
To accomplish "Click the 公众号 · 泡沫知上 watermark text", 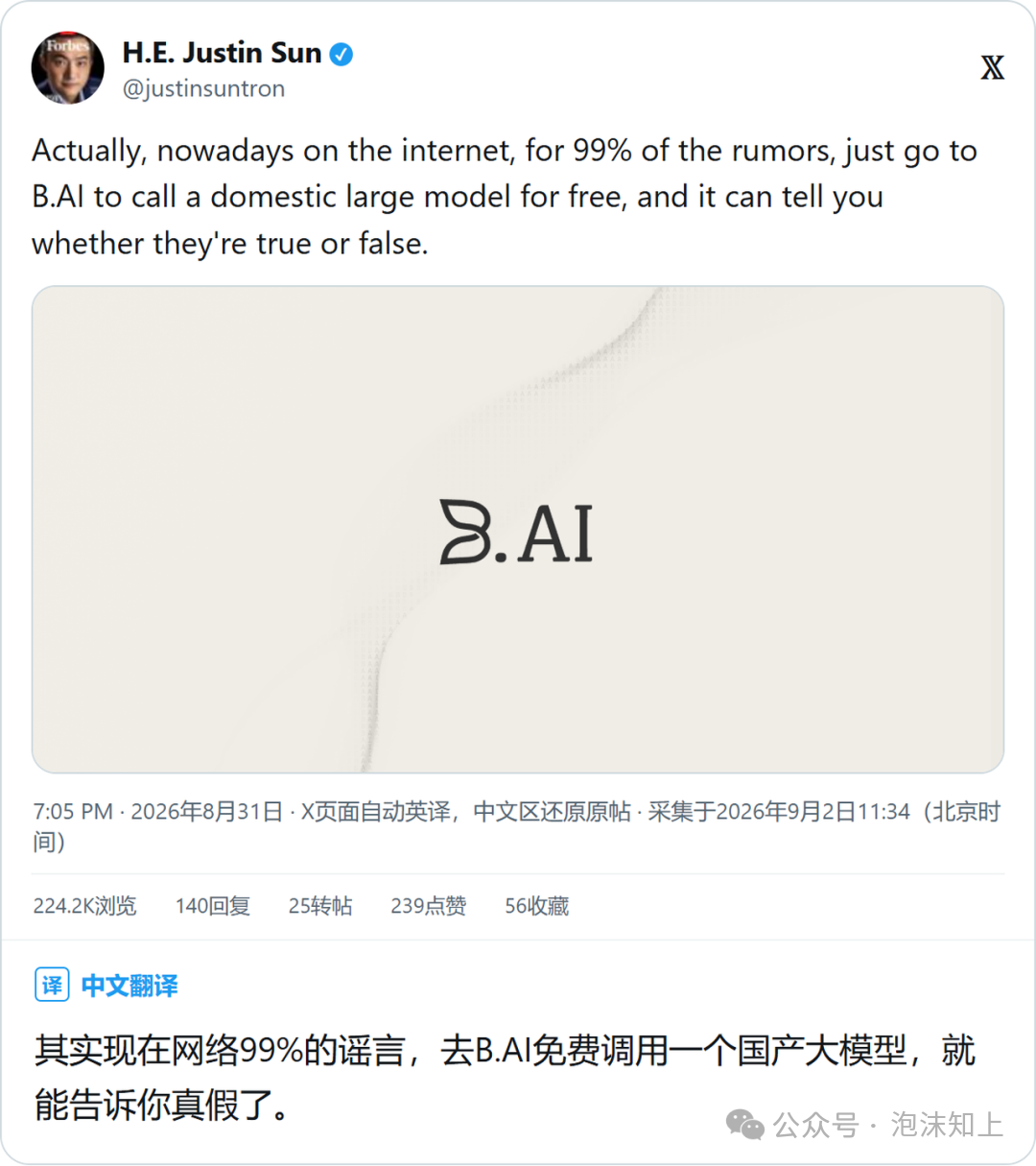I will pyautogui.click(x=888, y=1125).
